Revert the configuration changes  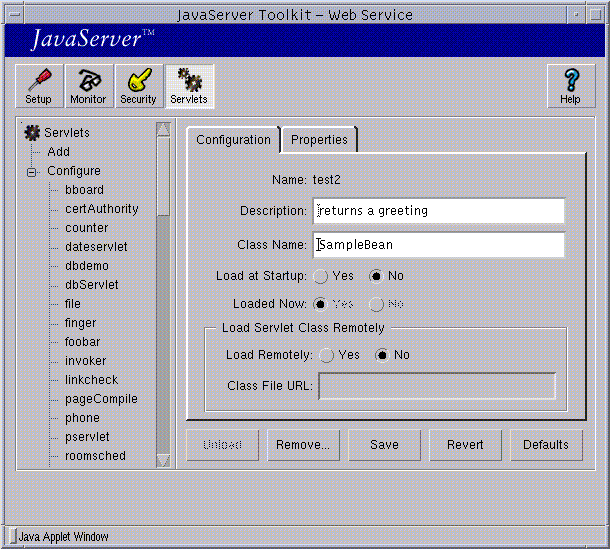click(x=465, y=445)
